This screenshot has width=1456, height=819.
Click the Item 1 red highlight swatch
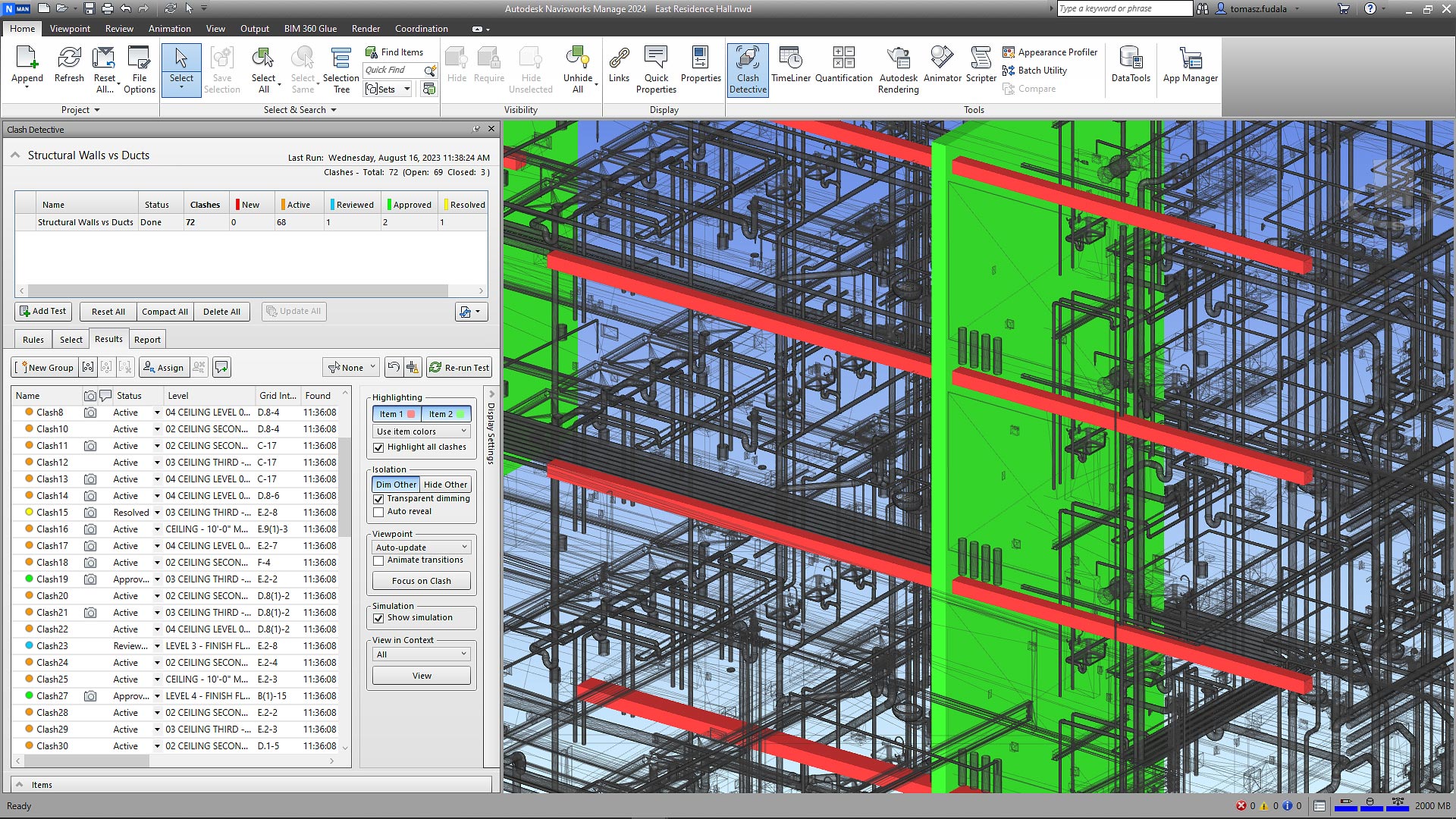[411, 414]
